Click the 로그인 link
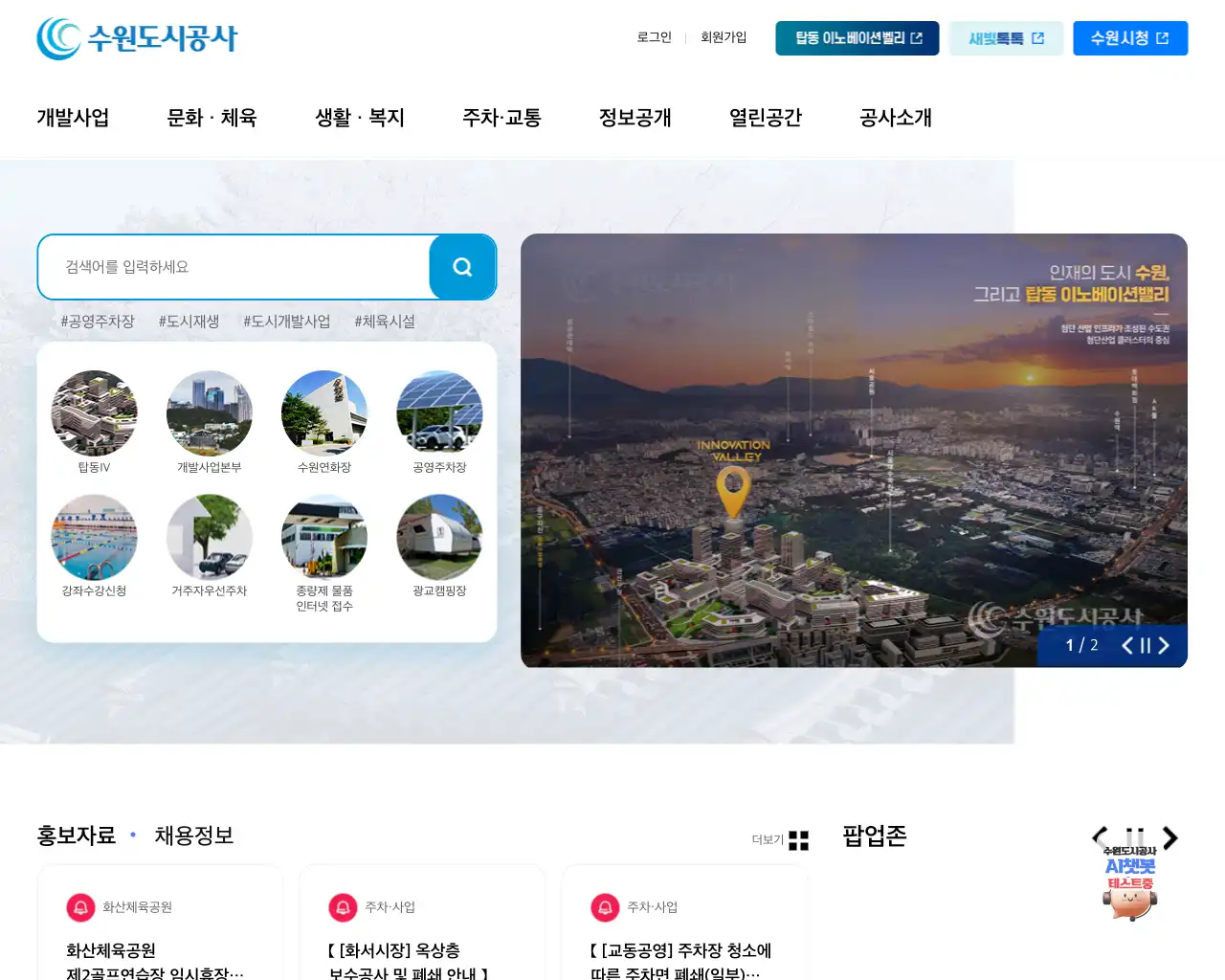 point(654,37)
